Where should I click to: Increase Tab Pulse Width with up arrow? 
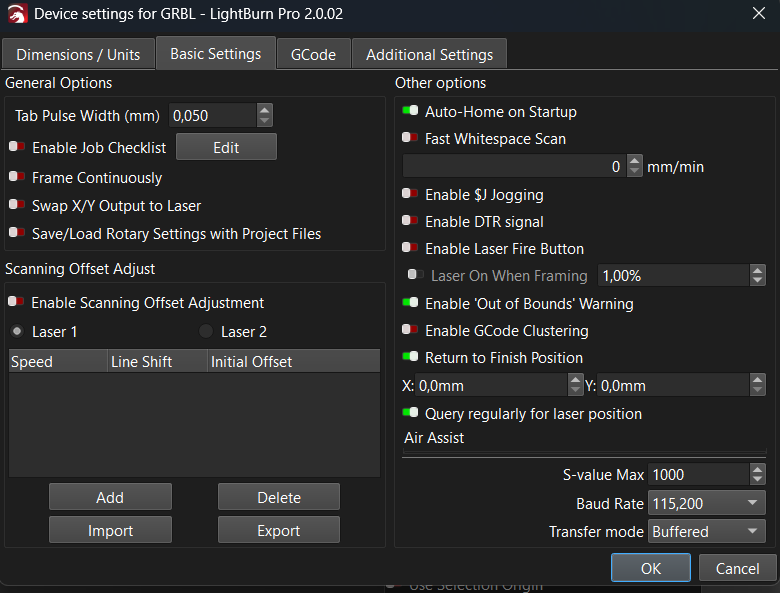coord(265,109)
